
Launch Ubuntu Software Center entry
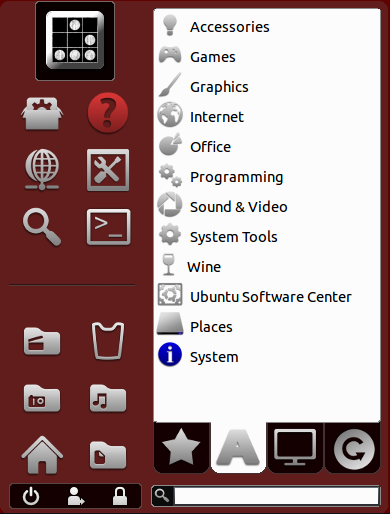(x=267, y=297)
